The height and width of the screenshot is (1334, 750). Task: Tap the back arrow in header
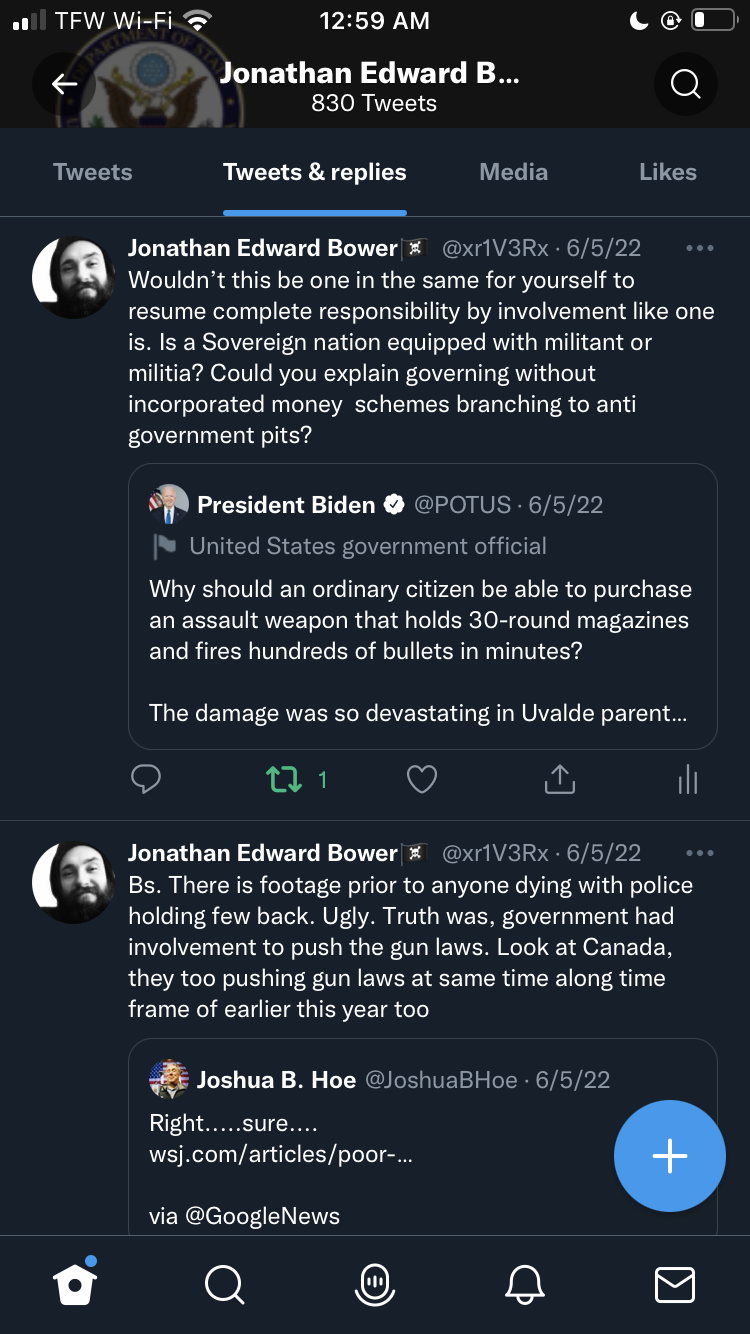[64, 84]
